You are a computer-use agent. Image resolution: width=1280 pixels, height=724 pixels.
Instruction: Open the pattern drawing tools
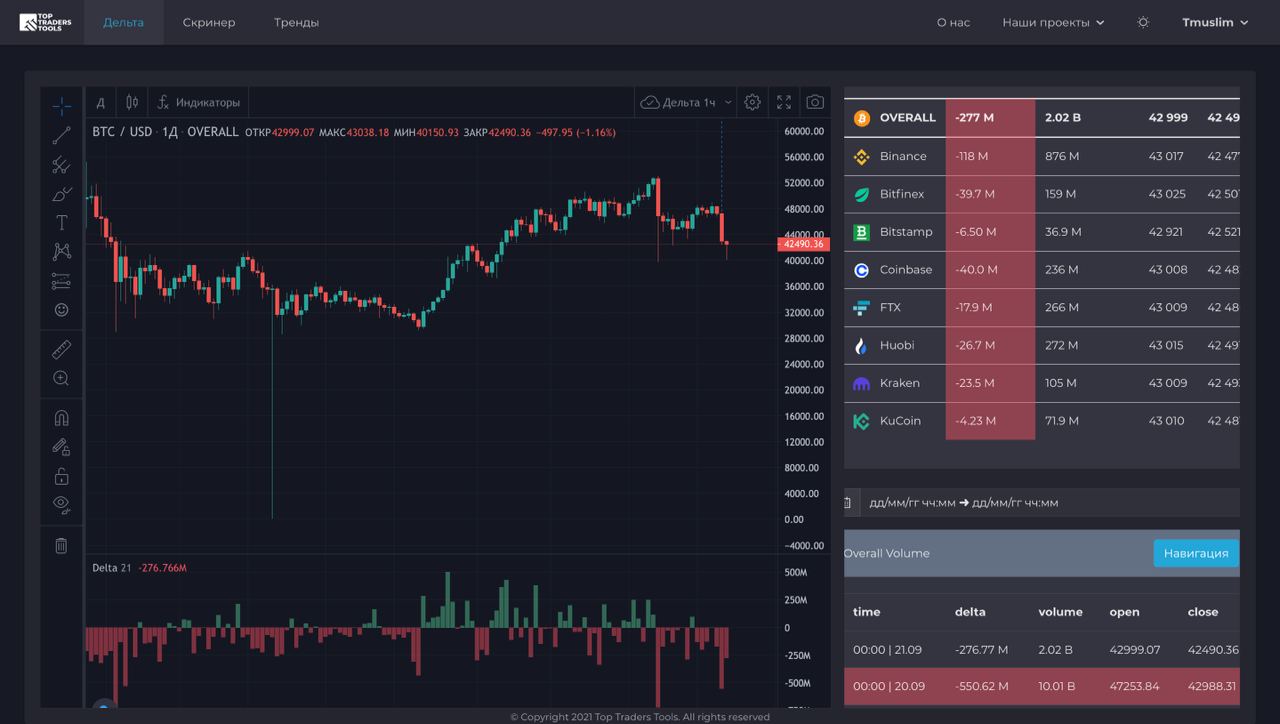click(x=61, y=252)
